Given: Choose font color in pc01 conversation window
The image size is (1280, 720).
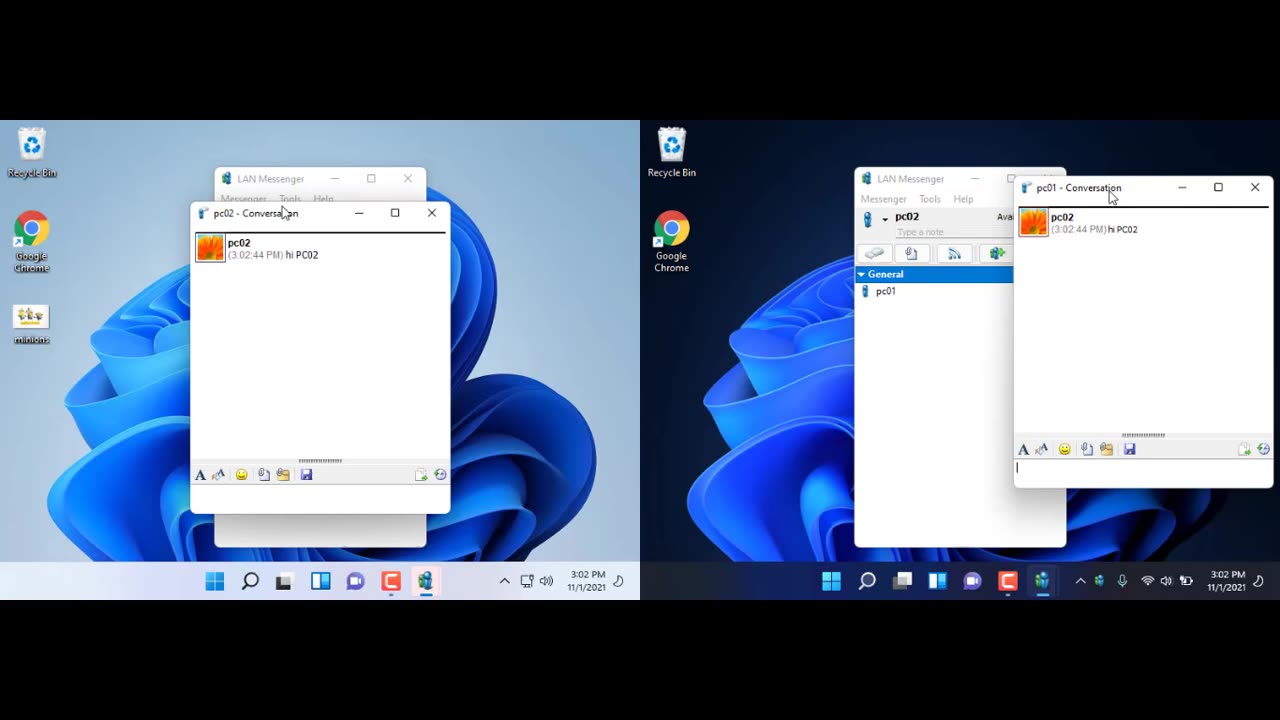Looking at the screenshot, I should (x=1042, y=450).
